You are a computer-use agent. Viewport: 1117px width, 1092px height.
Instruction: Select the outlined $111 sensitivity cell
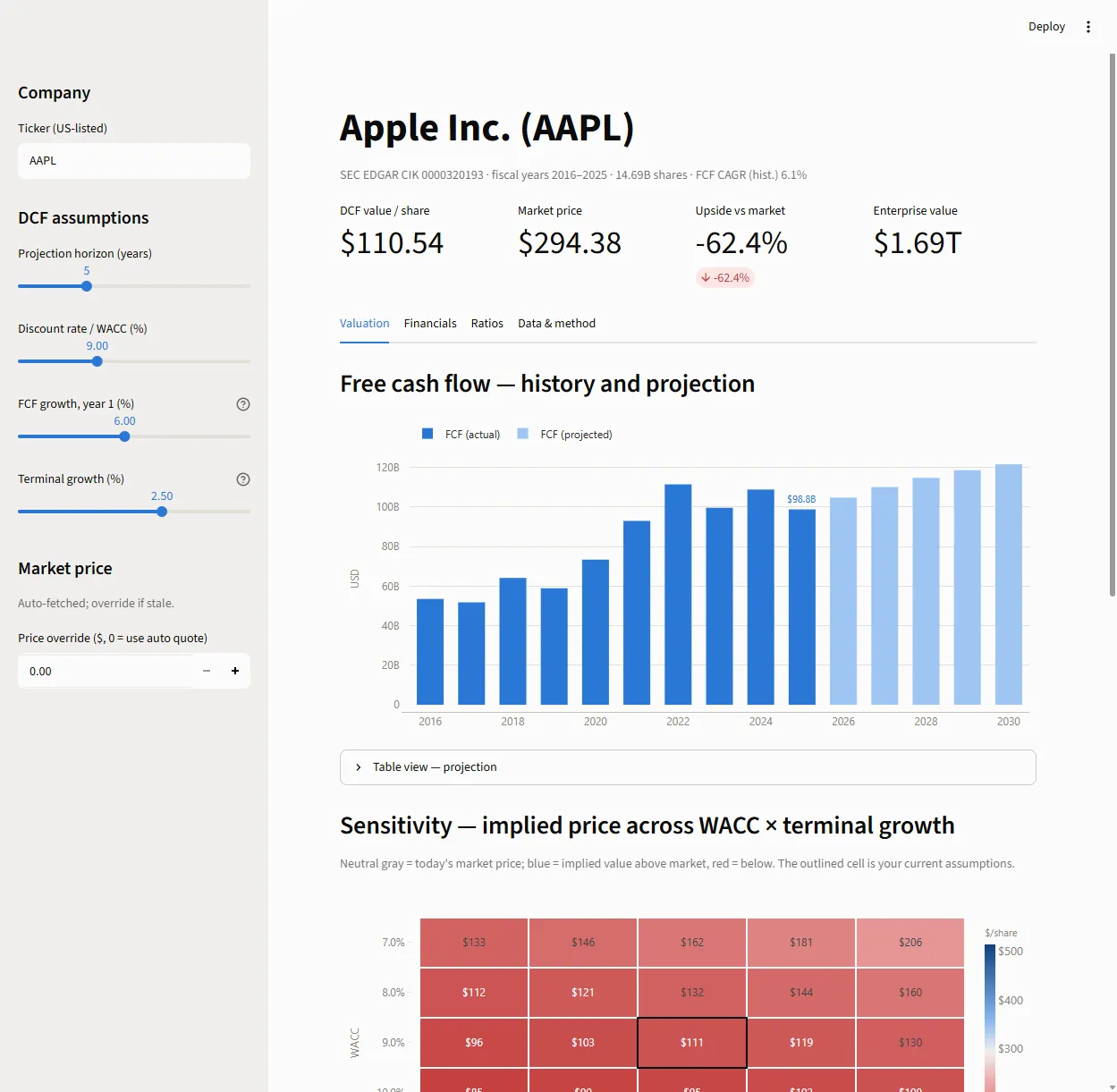[692, 1043]
